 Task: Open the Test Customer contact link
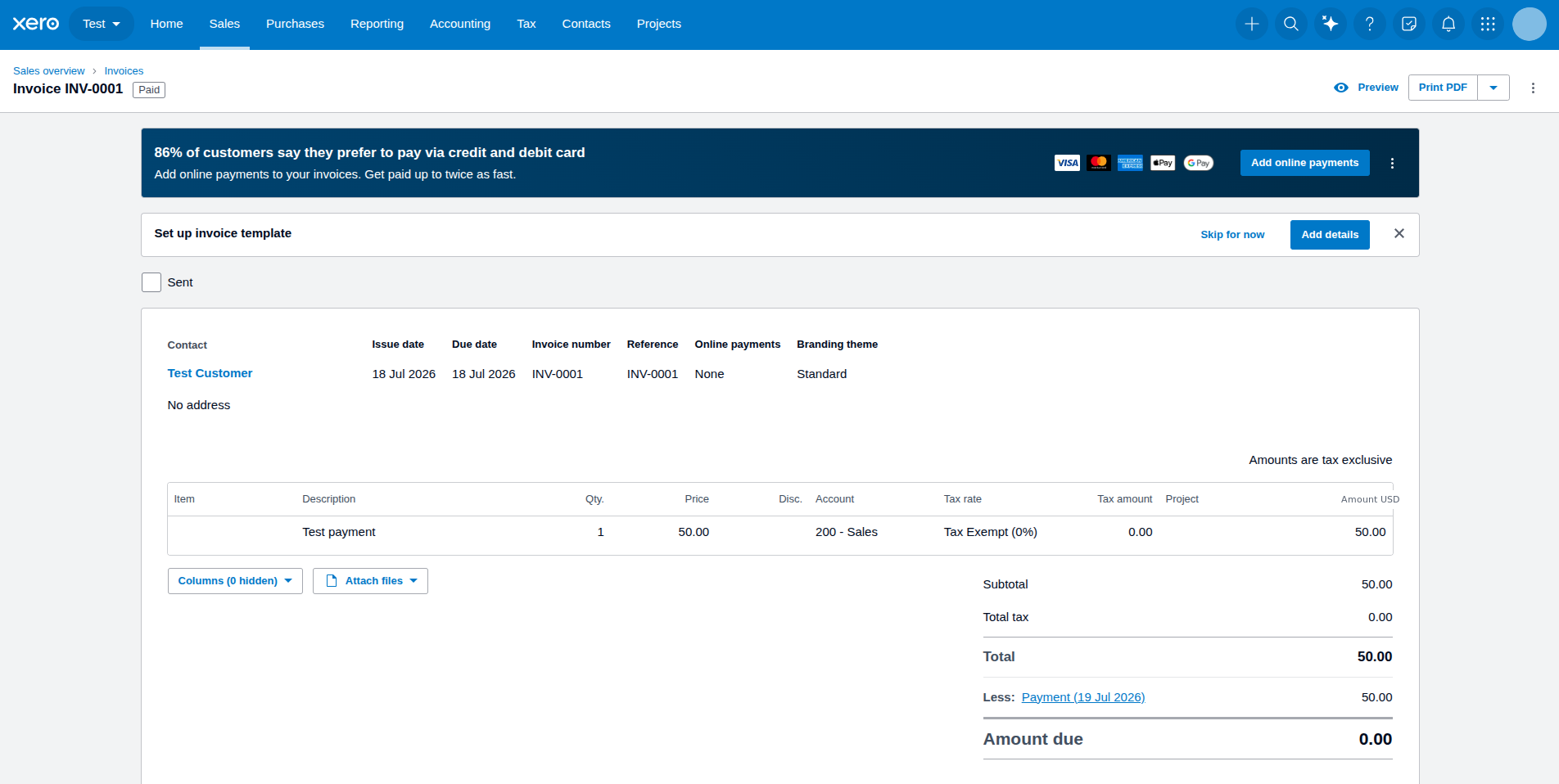210,373
